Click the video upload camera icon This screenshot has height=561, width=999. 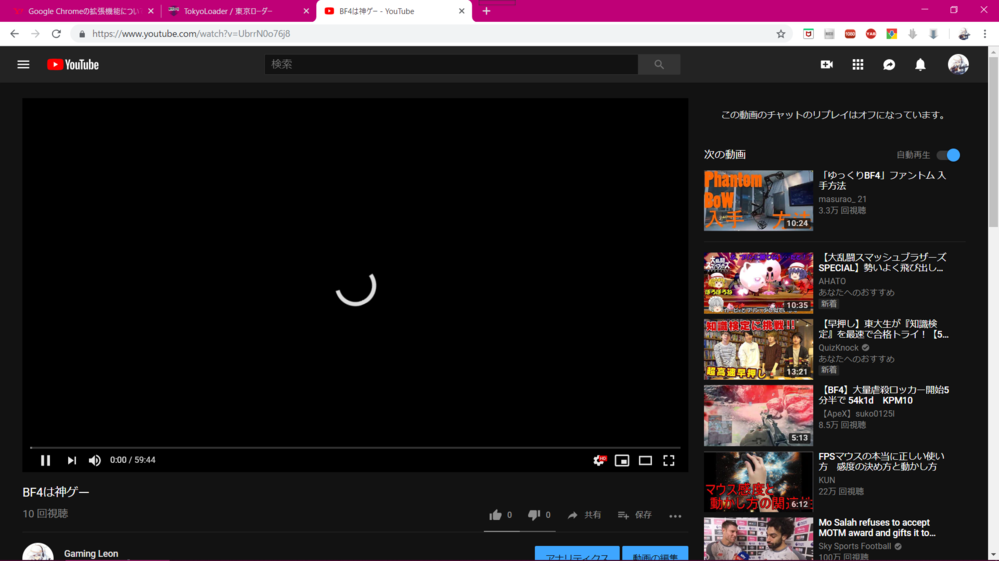click(x=826, y=65)
